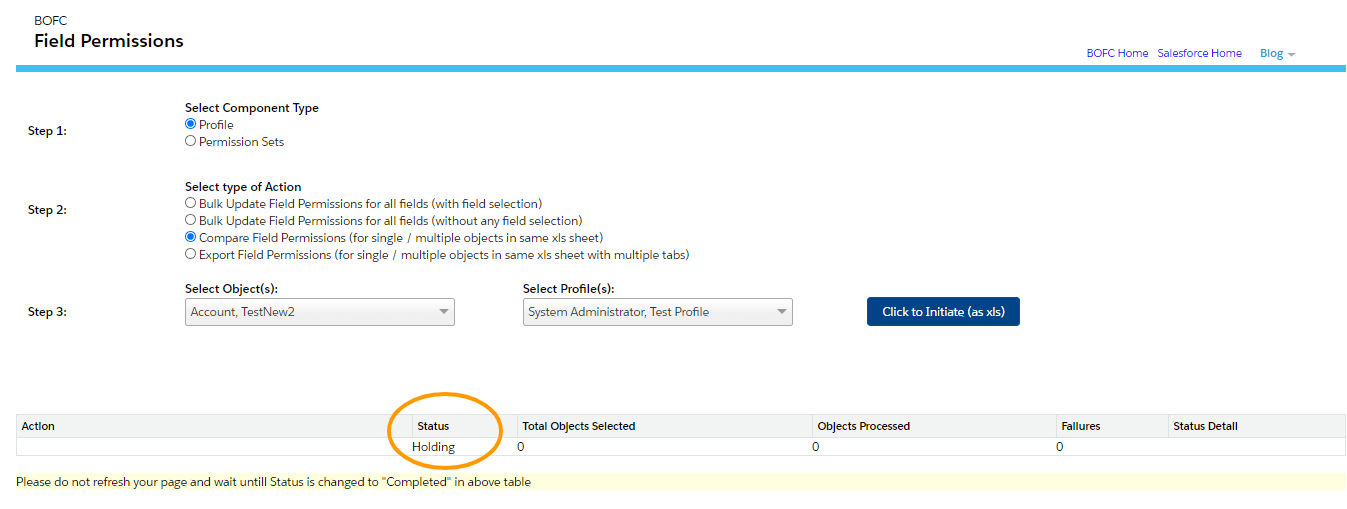Open the Select Object(s) dropdown

pos(320,312)
